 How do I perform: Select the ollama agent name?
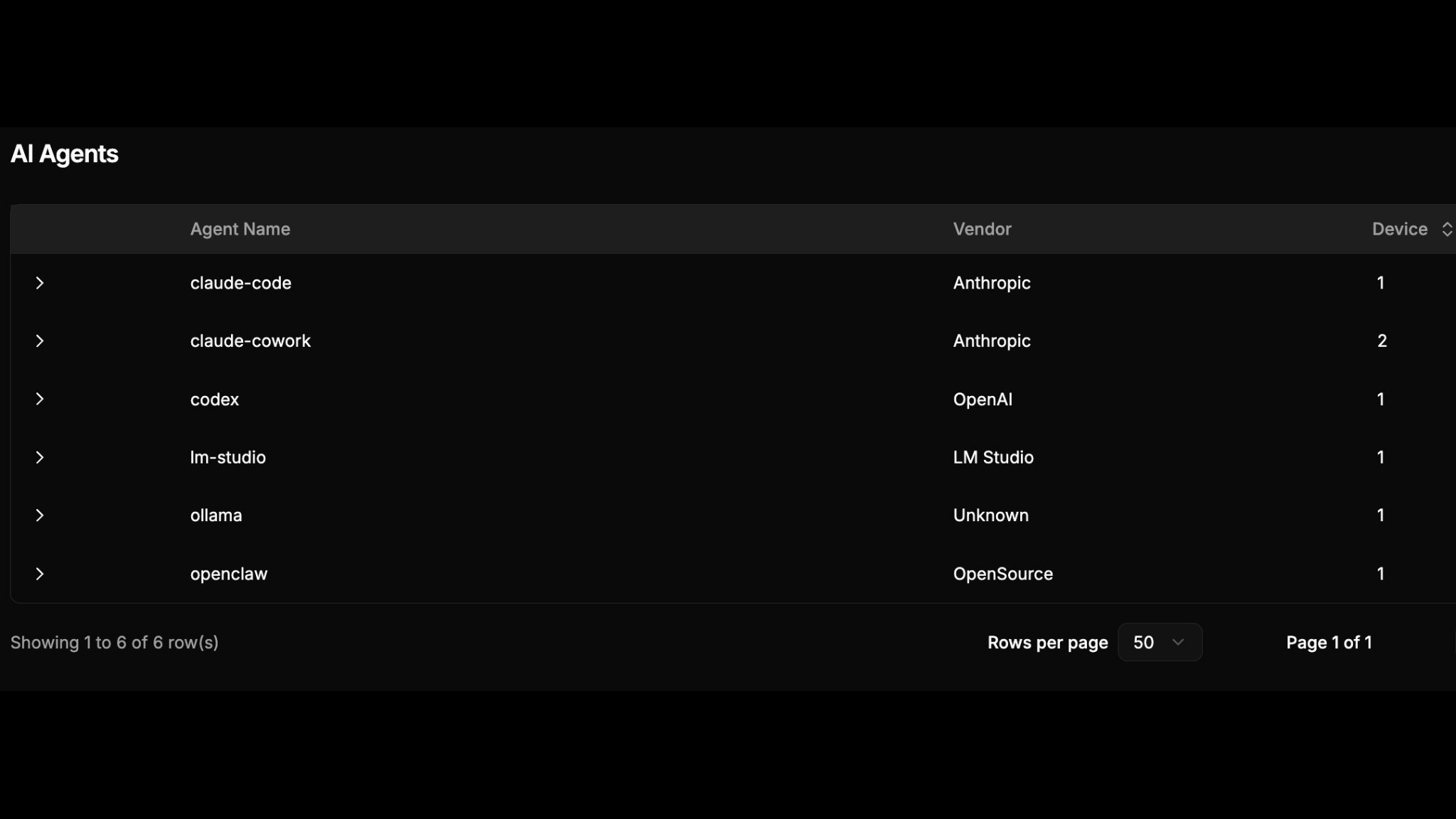coord(216,515)
